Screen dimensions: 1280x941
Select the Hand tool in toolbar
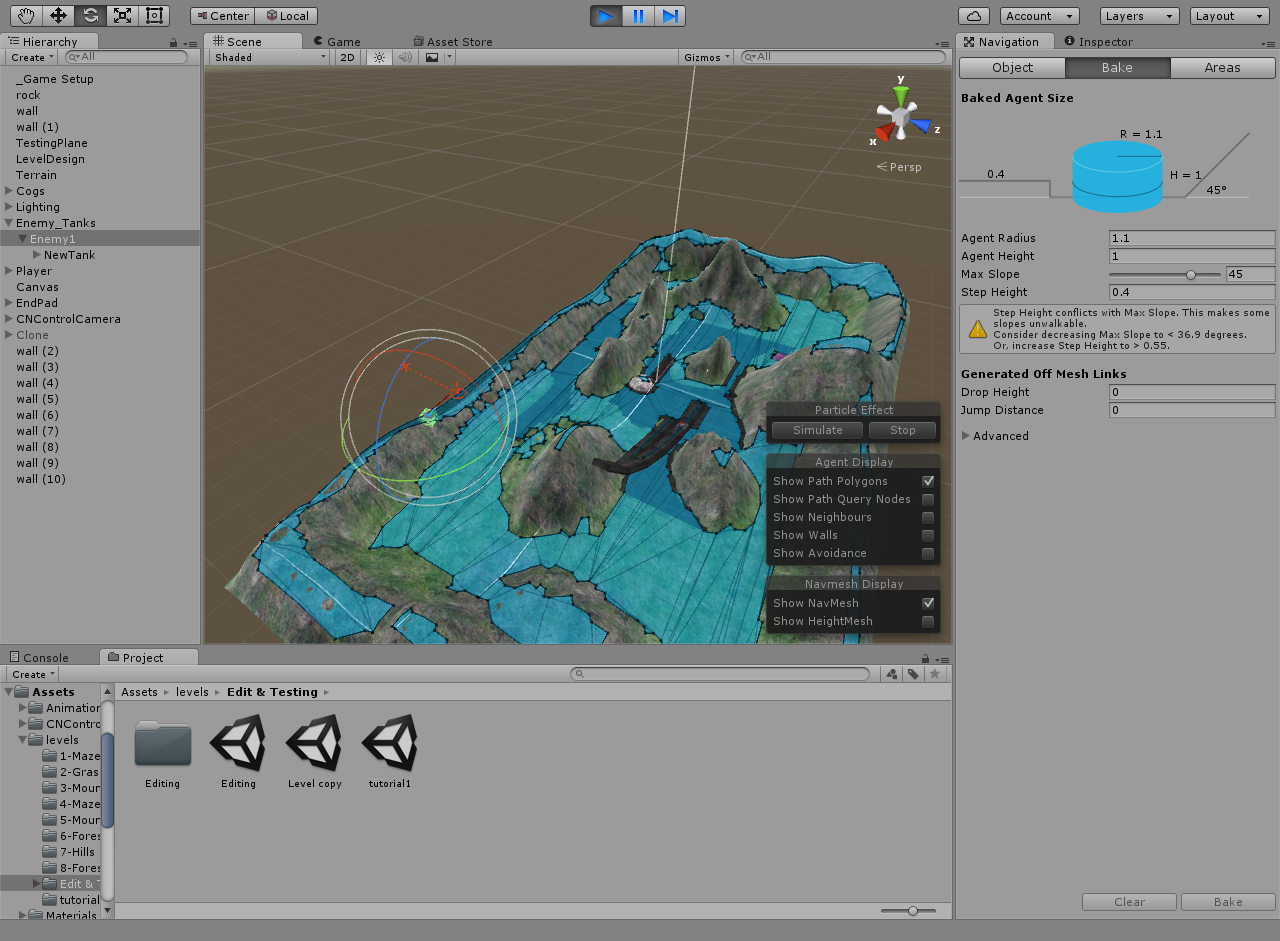(x=26, y=16)
